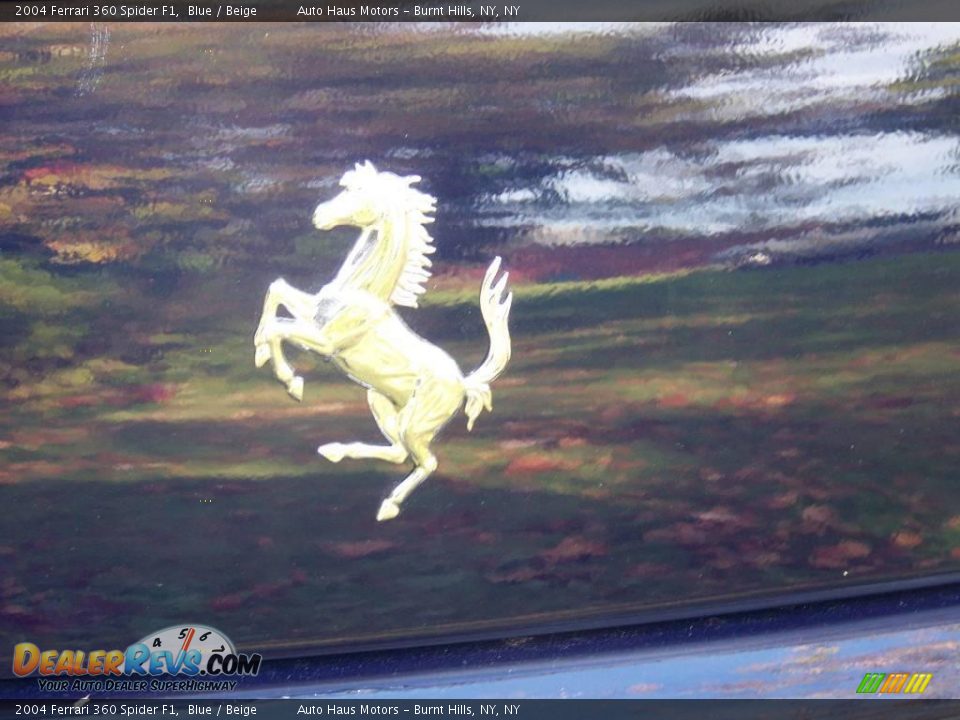
Task: Click the prancing horse Ferrari emblem
Action: point(383,340)
